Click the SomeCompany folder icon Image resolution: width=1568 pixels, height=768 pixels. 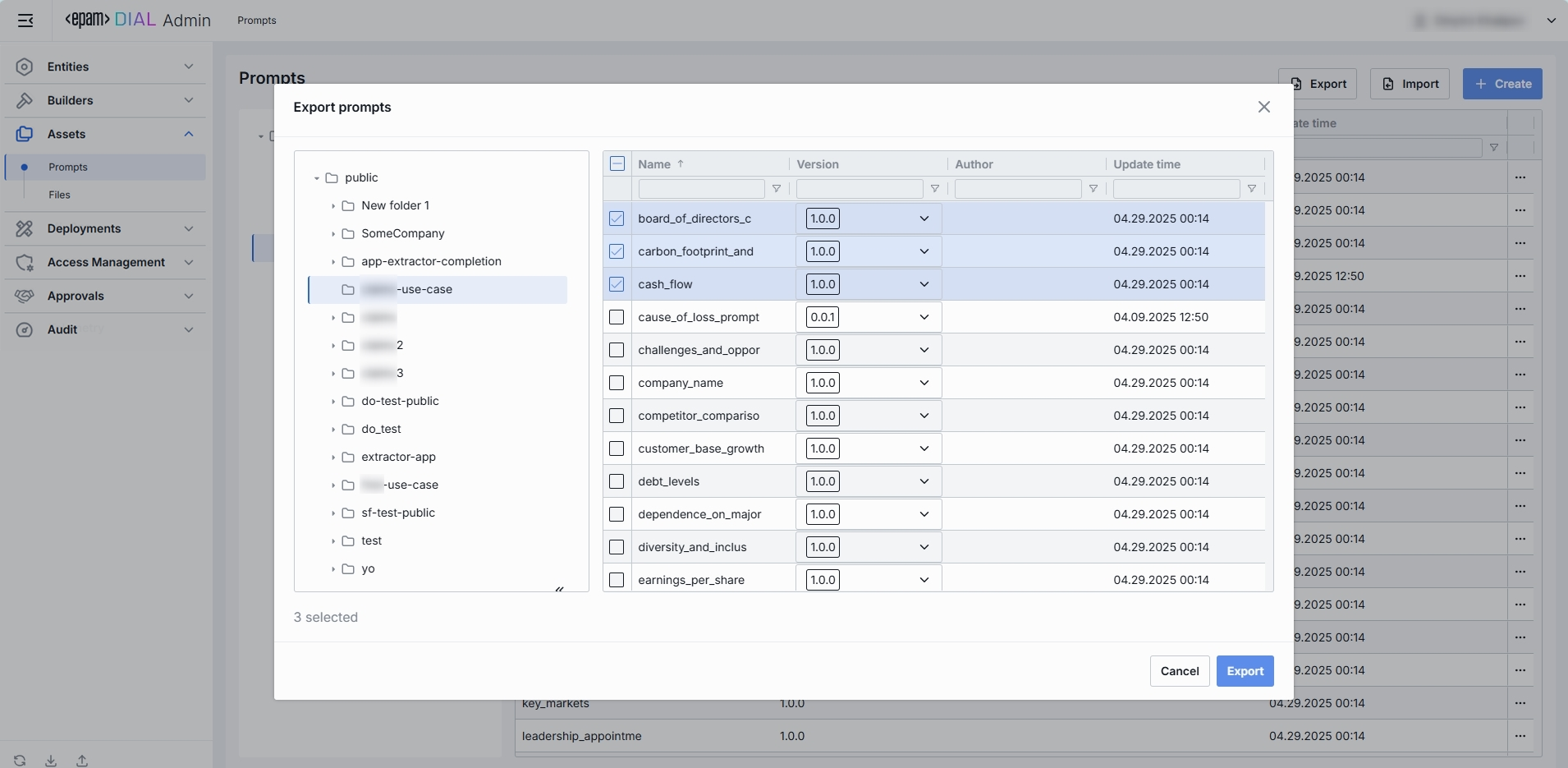click(348, 234)
